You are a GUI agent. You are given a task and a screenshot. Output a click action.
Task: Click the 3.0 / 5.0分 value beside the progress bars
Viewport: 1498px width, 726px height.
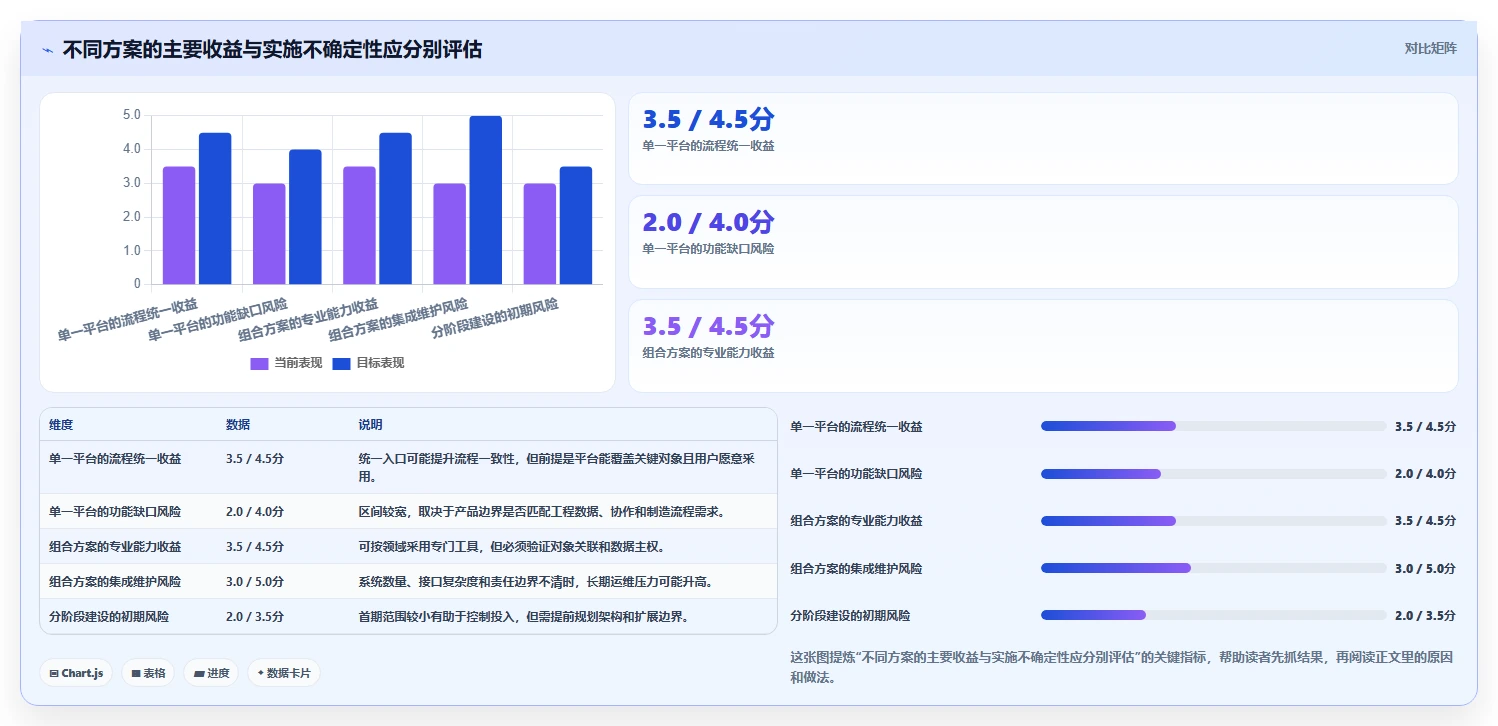(1425, 568)
